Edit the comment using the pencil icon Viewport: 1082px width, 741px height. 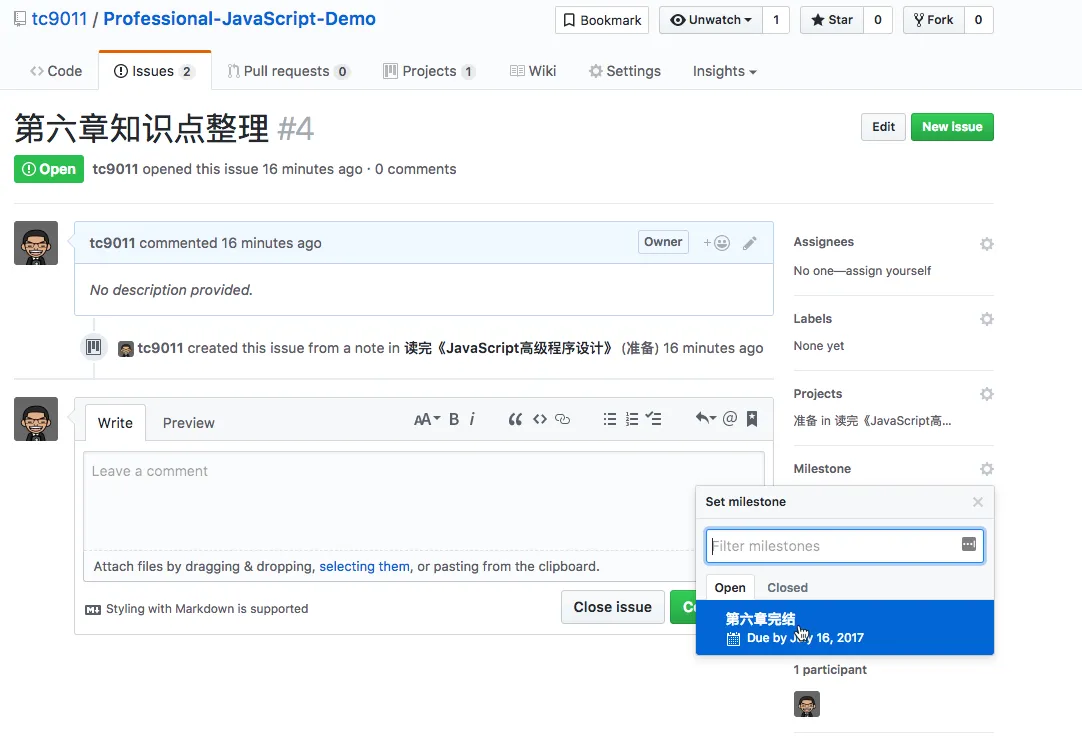(x=750, y=243)
